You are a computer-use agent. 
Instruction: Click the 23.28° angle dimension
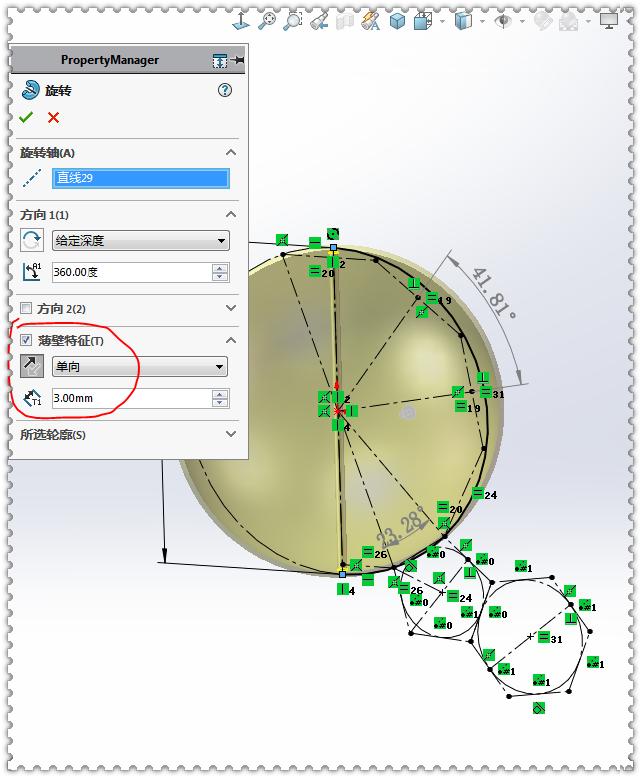coord(401,526)
